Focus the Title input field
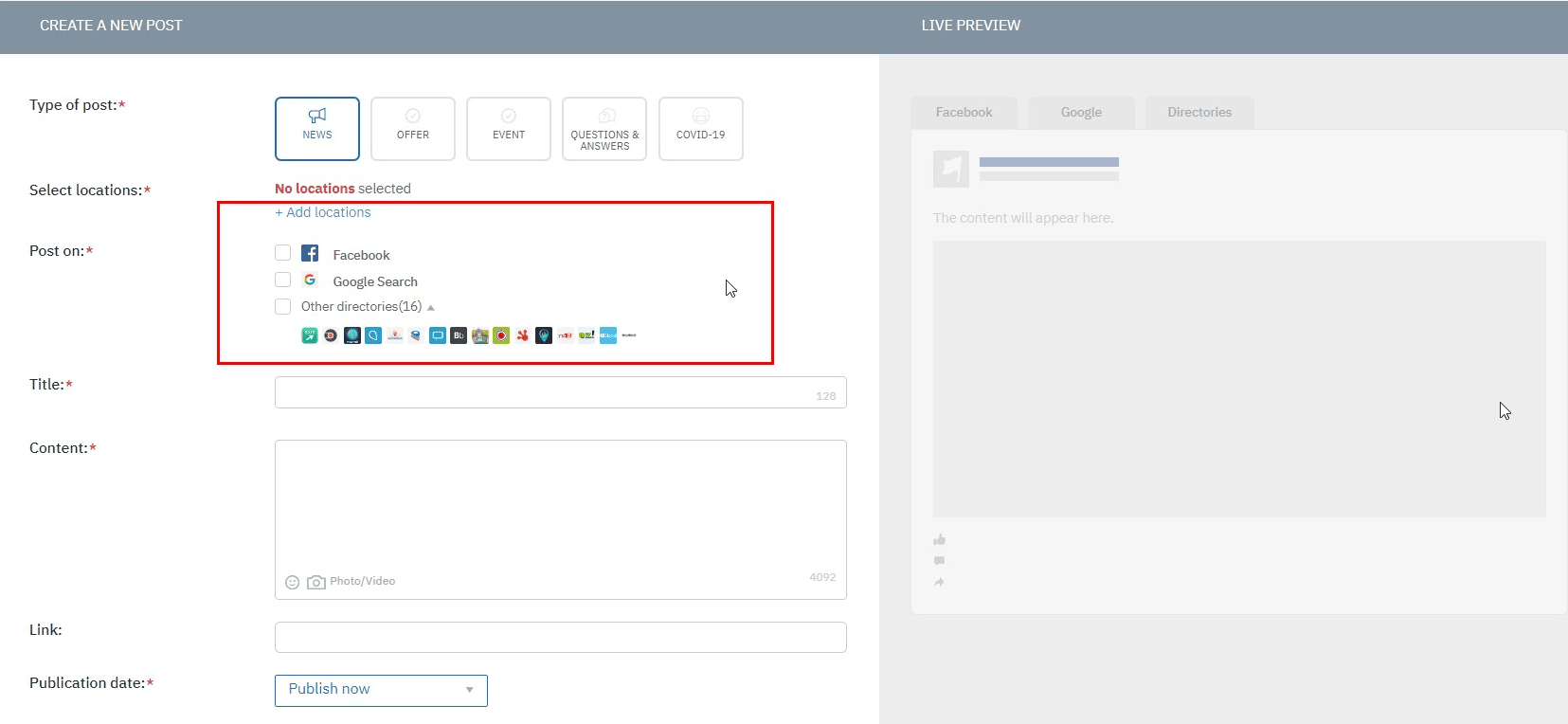Screen dimensions: 1568x724 pyautogui.click(x=561, y=392)
